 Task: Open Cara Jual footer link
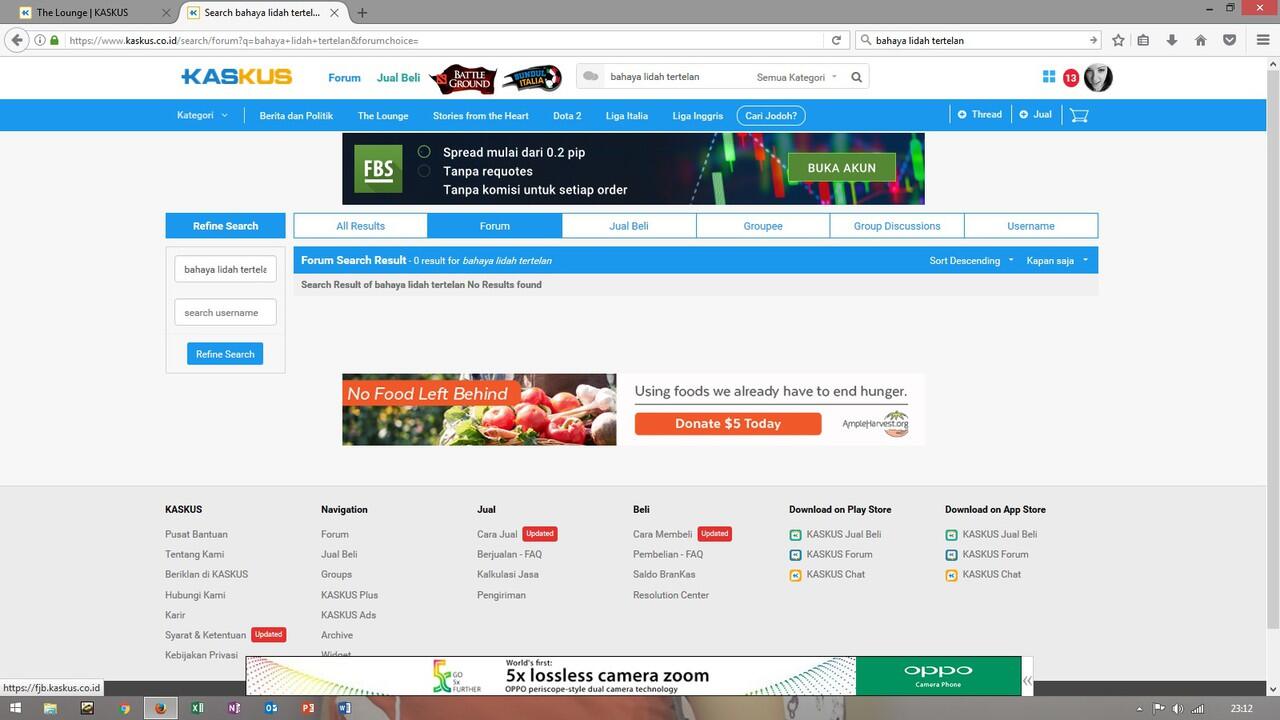click(x=497, y=535)
